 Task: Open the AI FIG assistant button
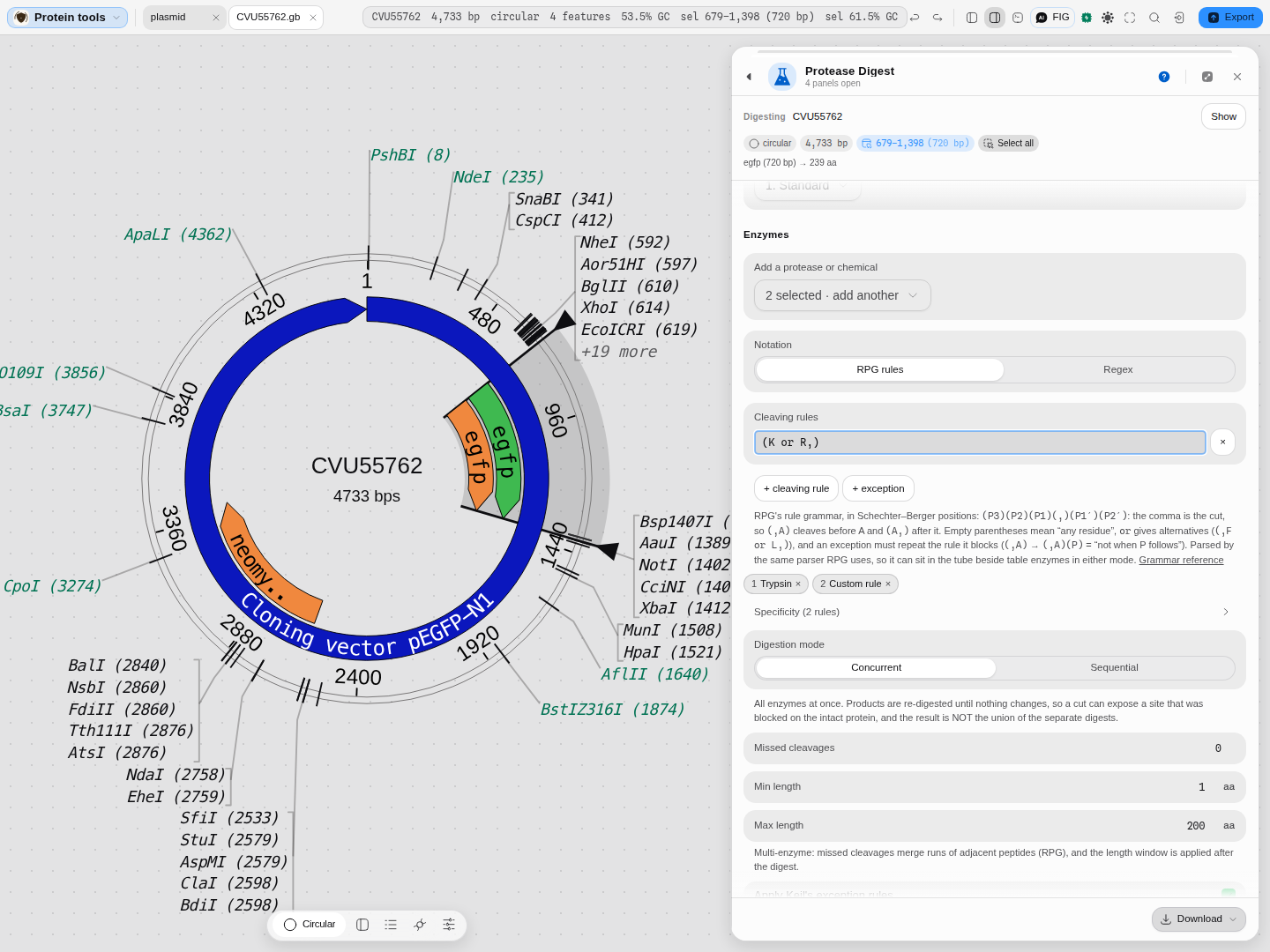[1052, 18]
